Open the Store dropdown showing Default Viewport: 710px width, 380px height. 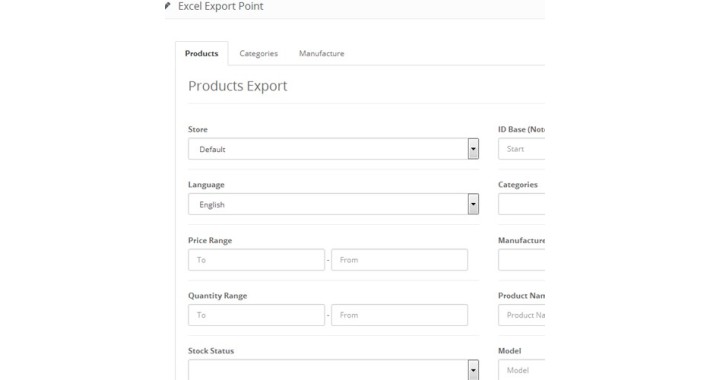[x=333, y=149]
